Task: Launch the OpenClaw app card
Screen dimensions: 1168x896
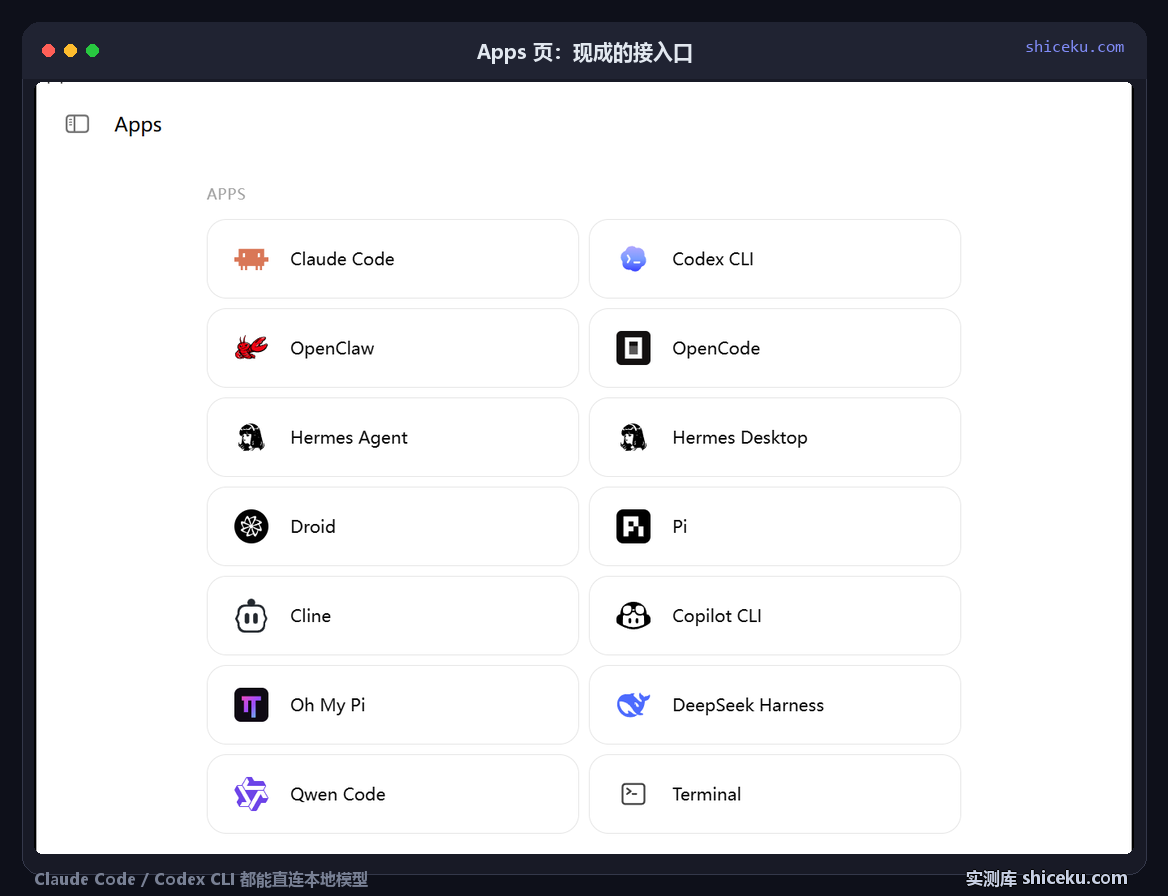Action: [x=393, y=348]
